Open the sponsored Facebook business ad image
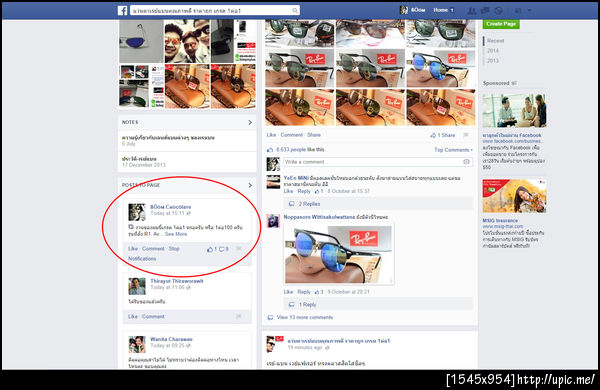 [x=514, y=110]
